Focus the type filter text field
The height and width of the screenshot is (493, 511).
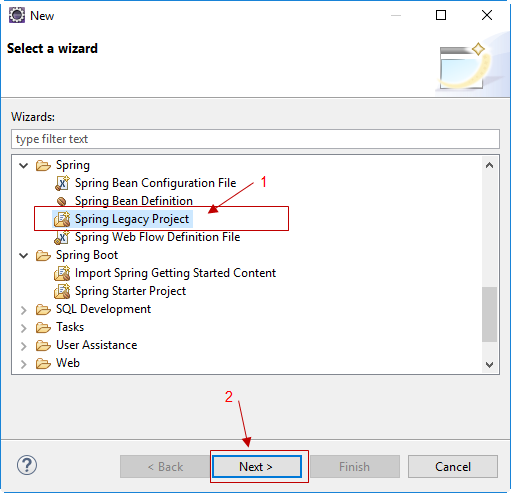coord(255,139)
